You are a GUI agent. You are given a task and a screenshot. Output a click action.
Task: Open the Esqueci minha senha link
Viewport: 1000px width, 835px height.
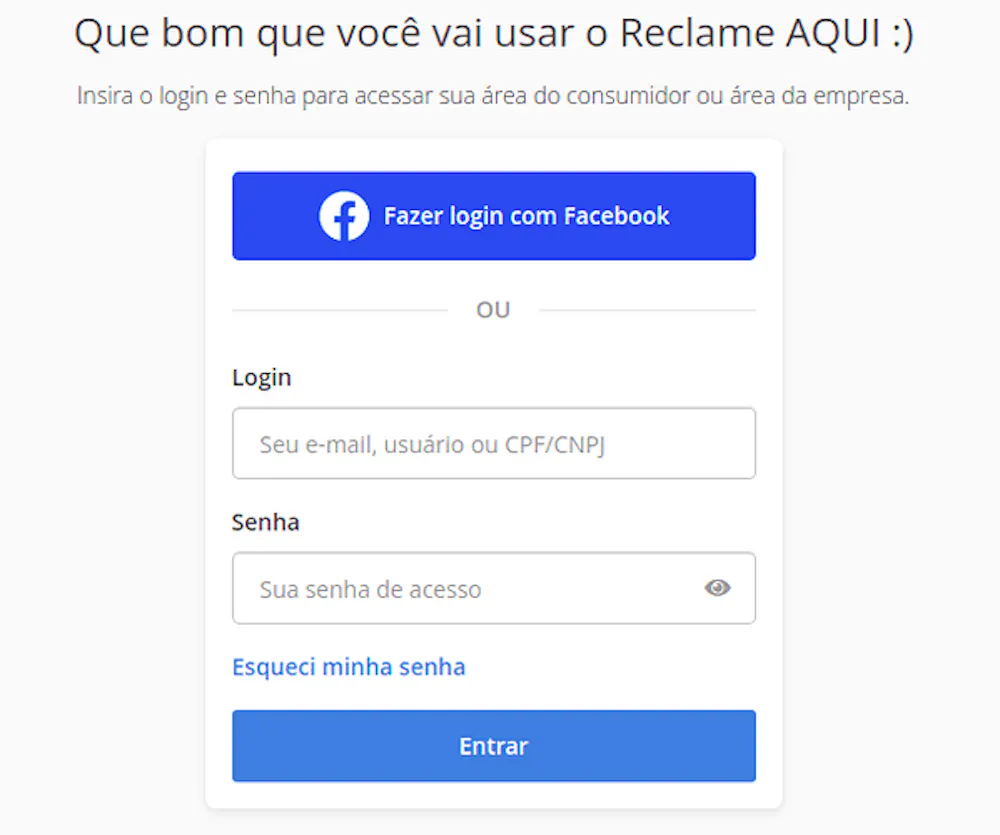click(x=348, y=667)
